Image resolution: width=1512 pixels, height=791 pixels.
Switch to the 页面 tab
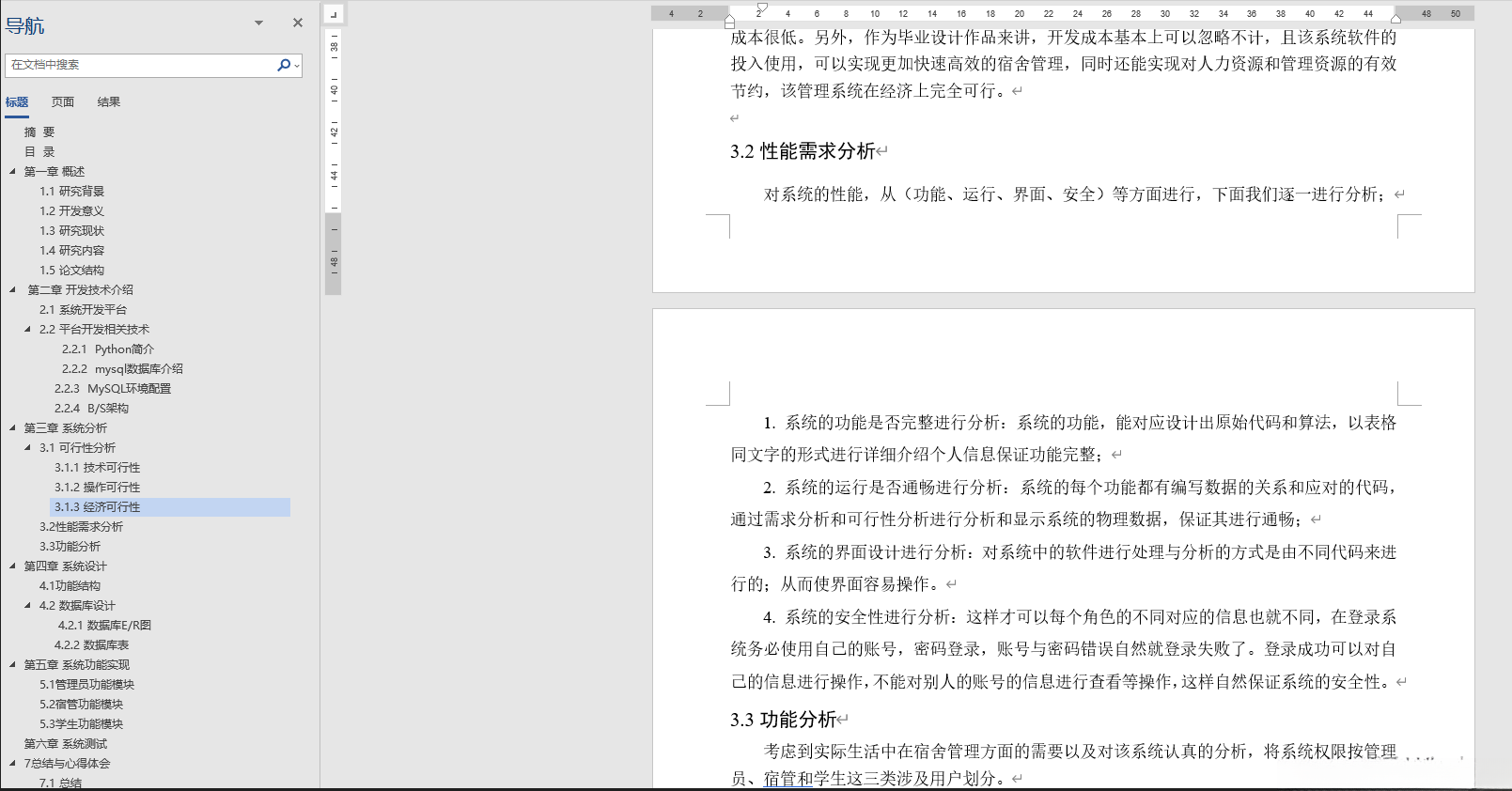[63, 102]
